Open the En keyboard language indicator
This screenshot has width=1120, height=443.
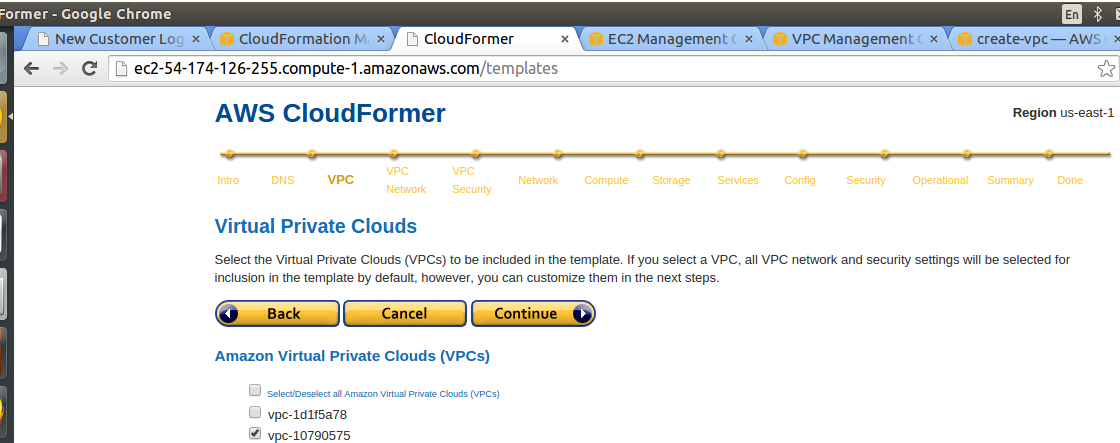[x=1072, y=14]
